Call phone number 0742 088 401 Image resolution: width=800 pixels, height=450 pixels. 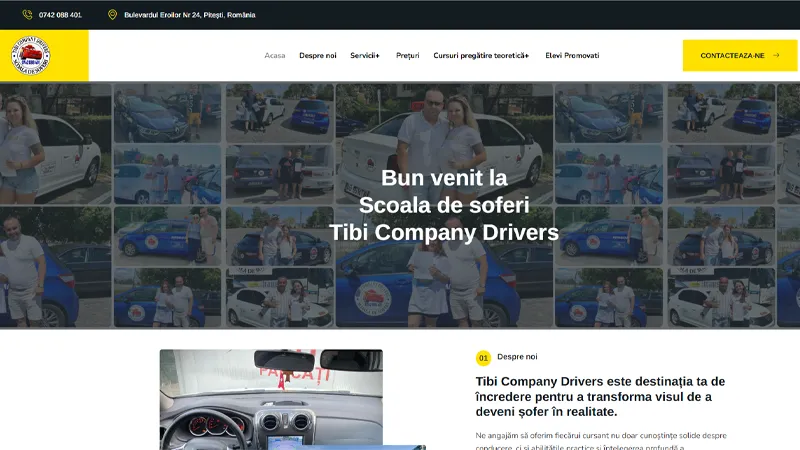(x=60, y=15)
